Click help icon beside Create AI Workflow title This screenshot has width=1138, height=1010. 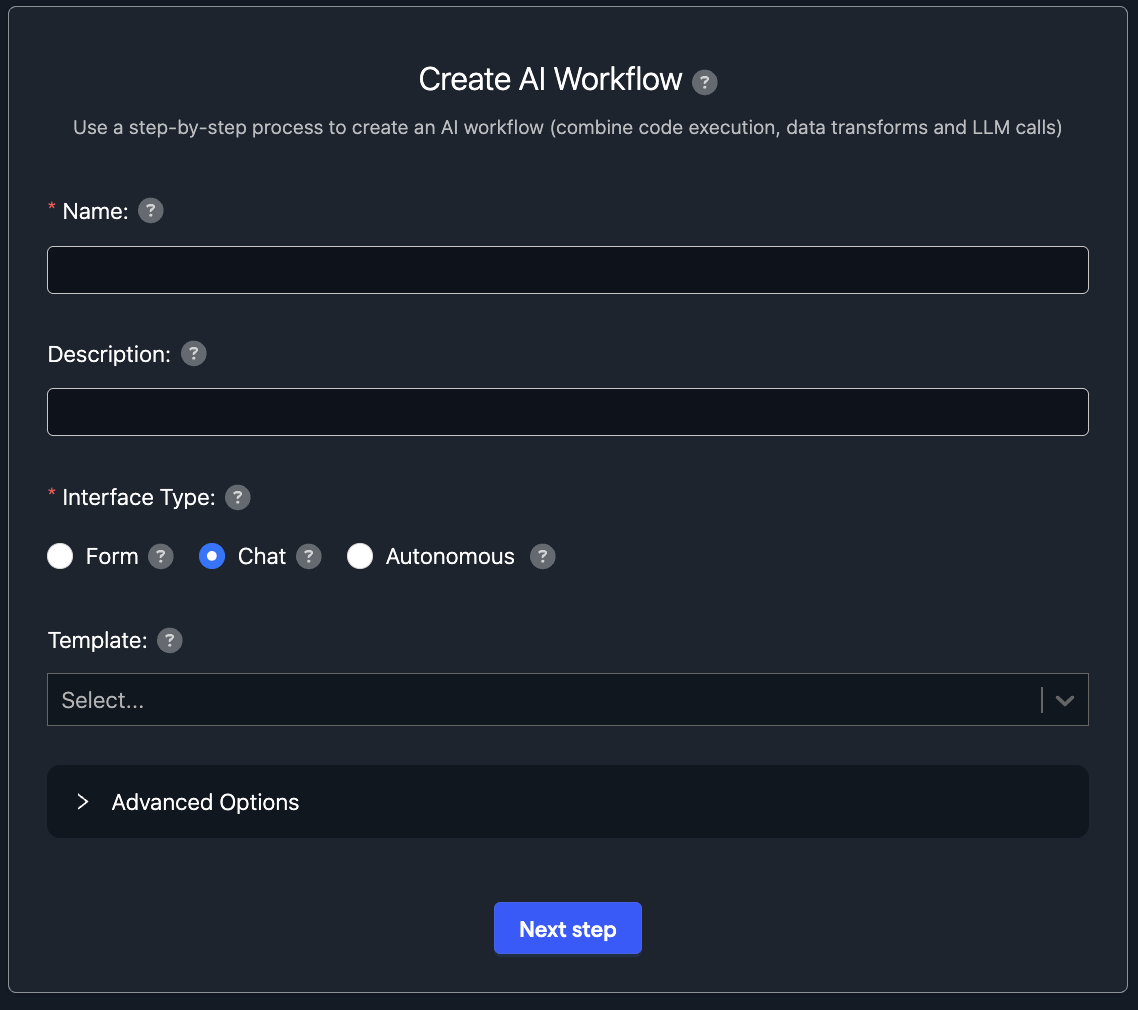coord(705,82)
